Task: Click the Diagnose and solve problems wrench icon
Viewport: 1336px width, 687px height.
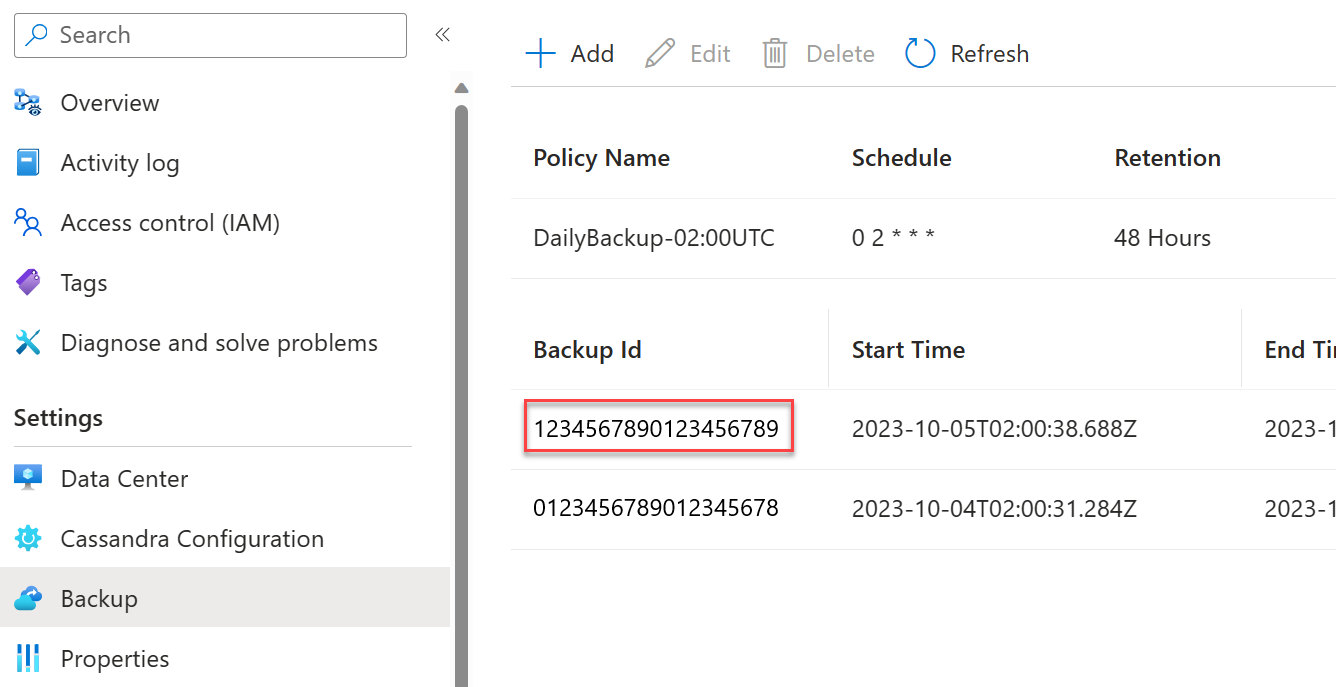Action: click(x=27, y=343)
